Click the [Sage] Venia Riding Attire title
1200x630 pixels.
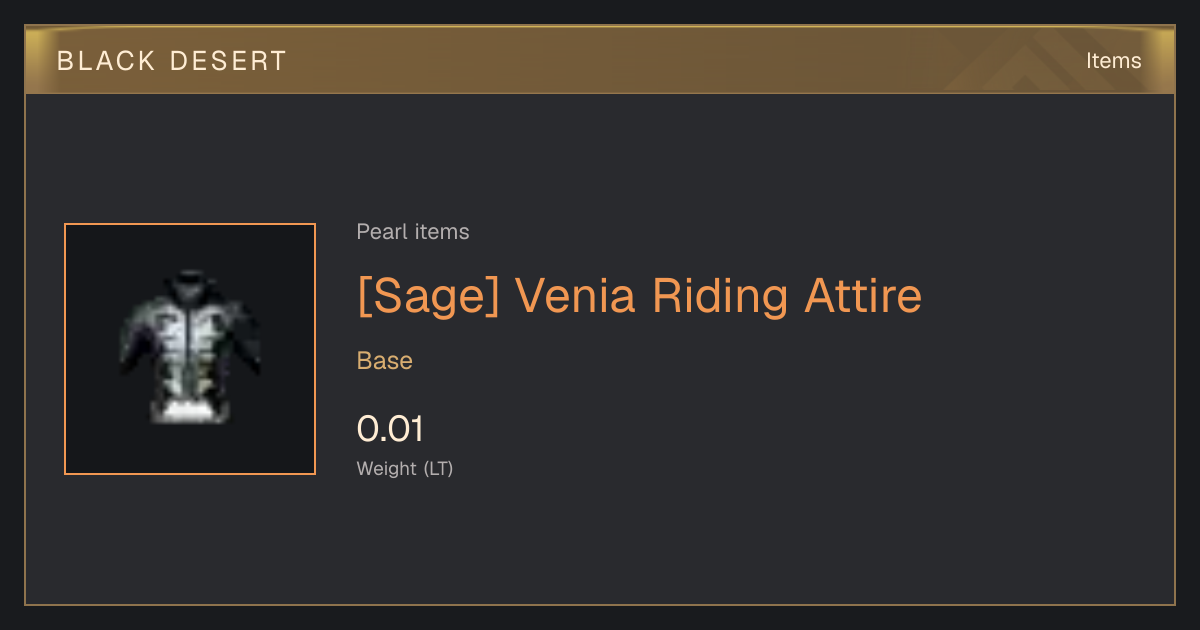pos(640,296)
